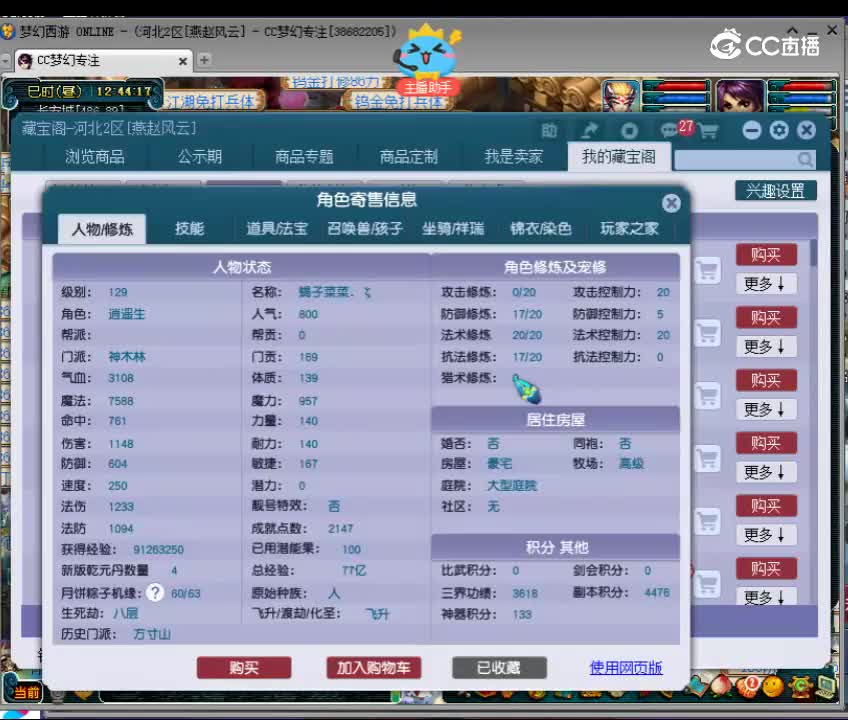This screenshot has height=720, width=848.
Task: Open the 使用网页版 link
Action: pyautogui.click(x=626, y=668)
